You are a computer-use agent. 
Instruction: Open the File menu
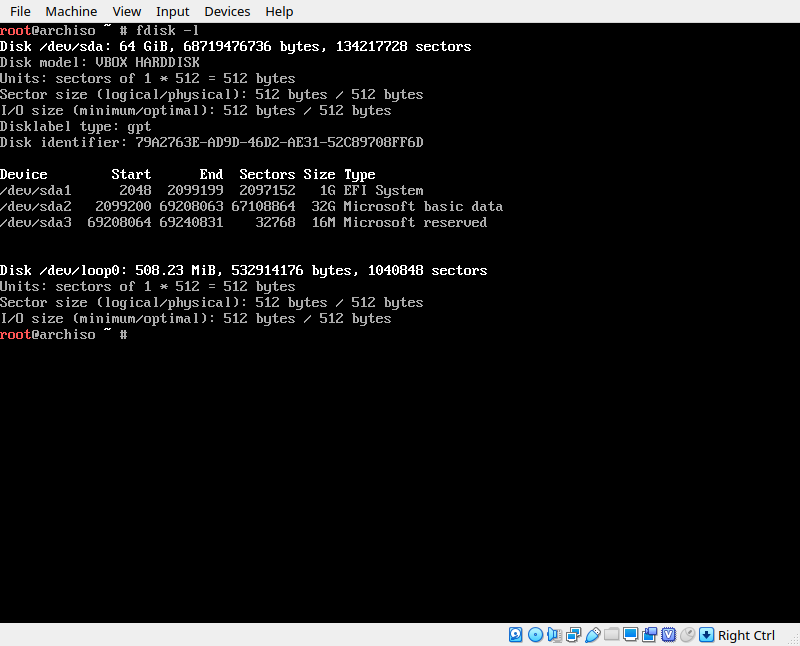coord(20,11)
